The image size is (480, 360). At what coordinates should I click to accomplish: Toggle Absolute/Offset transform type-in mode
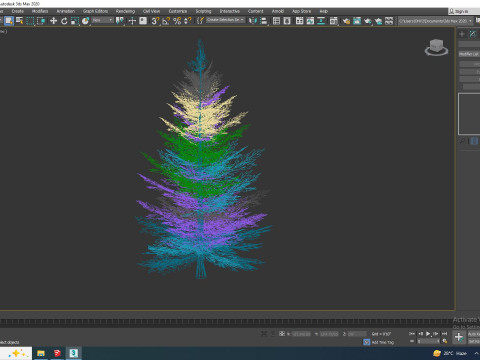(282, 334)
